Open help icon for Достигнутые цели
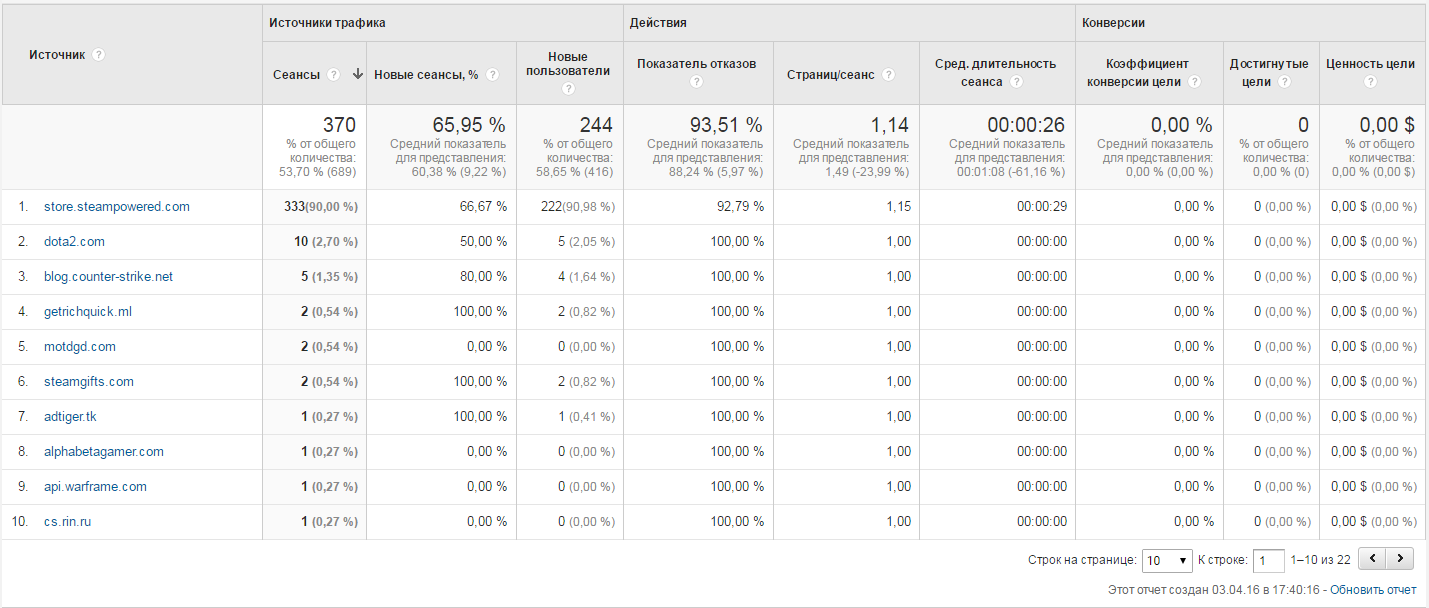Image resolution: width=1429 pixels, height=608 pixels. pyautogui.click(x=1285, y=82)
